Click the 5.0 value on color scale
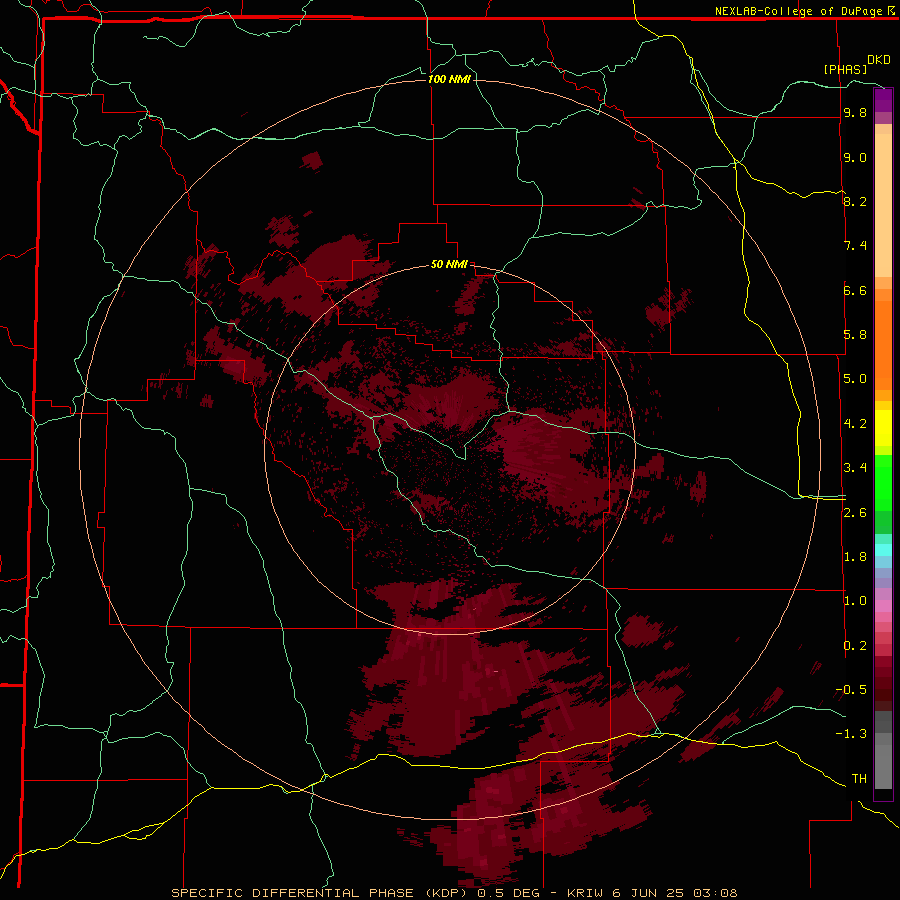Viewport: 900px width, 900px height. [855, 379]
